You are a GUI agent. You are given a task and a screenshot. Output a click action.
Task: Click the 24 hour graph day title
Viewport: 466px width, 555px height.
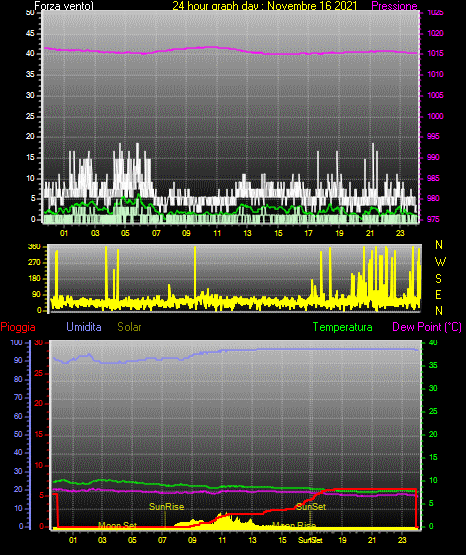265,6
